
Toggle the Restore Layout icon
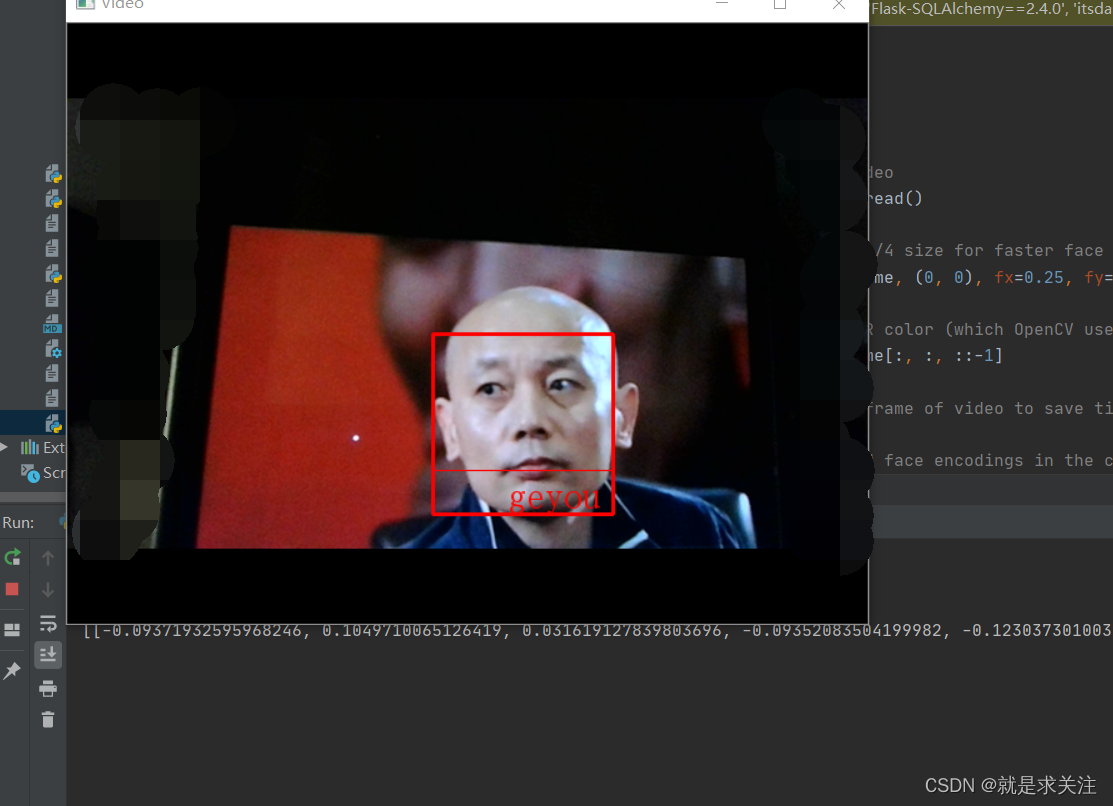12,630
